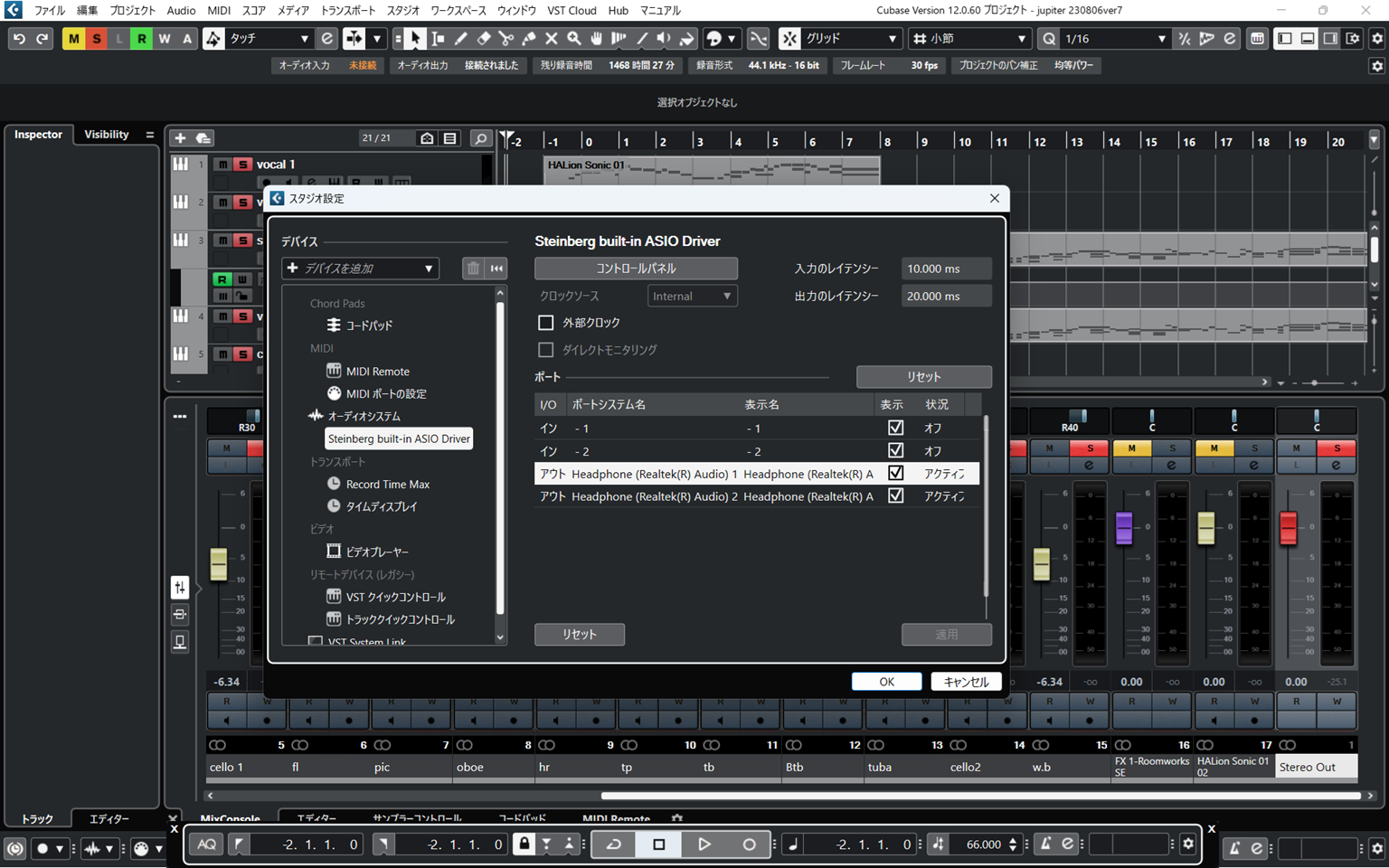Image resolution: width=1389 pixels, height=868 pixels.
Task: Open the ファイル menu
Action: point(50,11)
